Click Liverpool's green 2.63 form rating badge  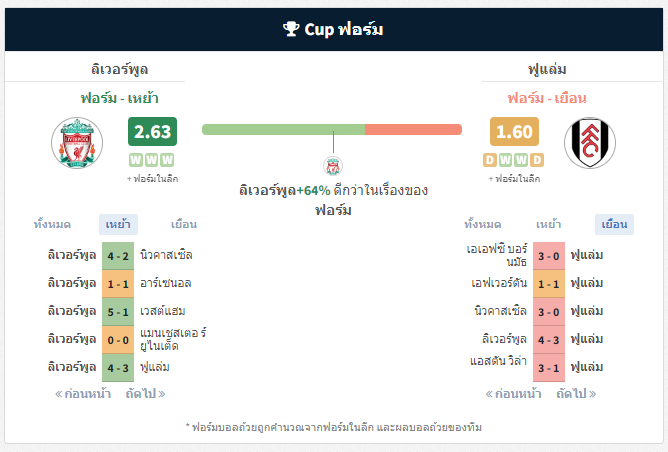(152, 132)
